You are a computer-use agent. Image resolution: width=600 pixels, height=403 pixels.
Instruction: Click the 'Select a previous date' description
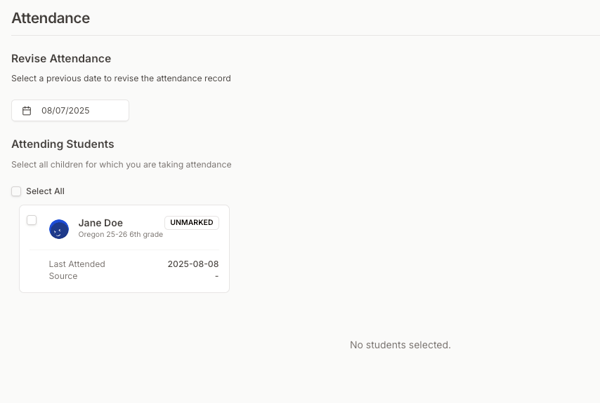click(121, 78)
